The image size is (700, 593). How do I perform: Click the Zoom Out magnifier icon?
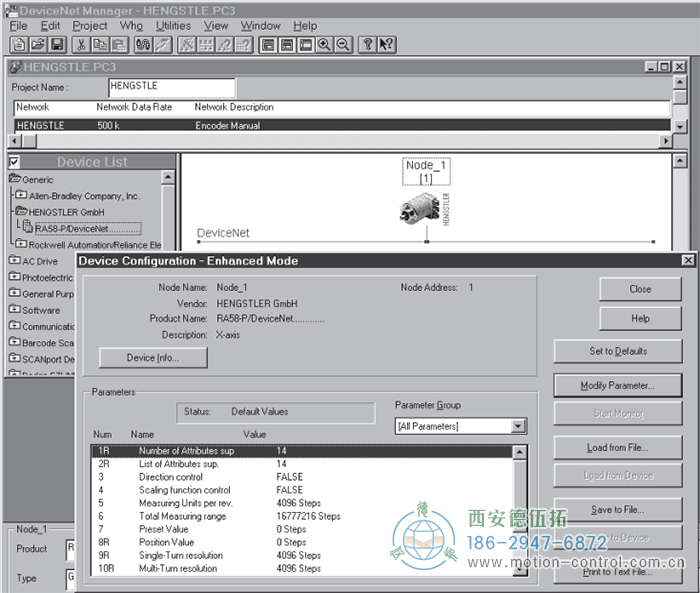[x=342, y=44]
